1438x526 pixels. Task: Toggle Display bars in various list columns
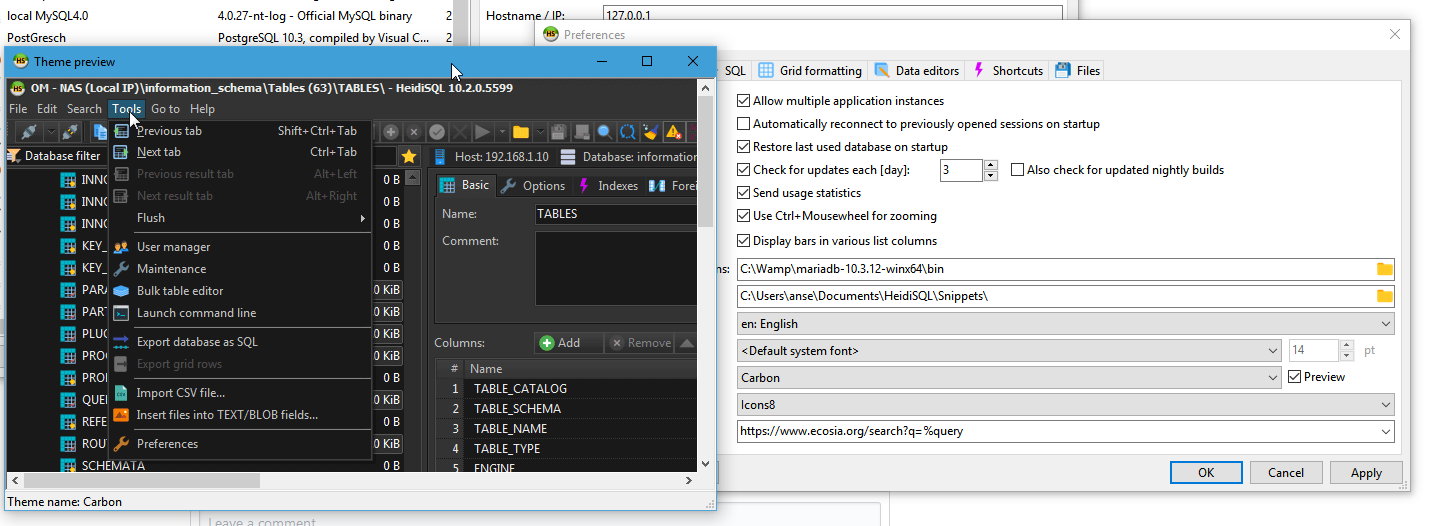[x=743, y=241]
